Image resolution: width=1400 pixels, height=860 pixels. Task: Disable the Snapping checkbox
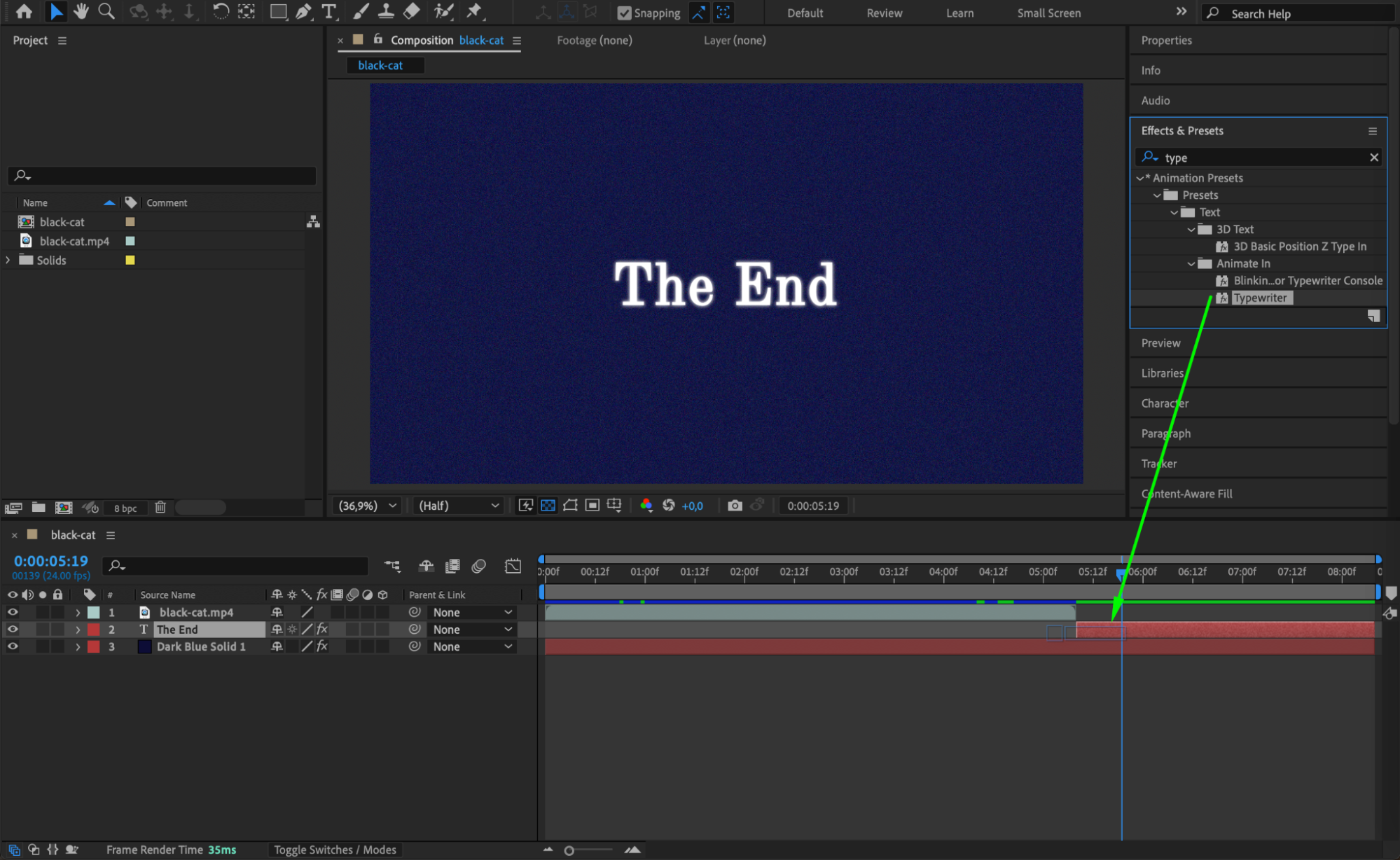(x=624, y=13)
